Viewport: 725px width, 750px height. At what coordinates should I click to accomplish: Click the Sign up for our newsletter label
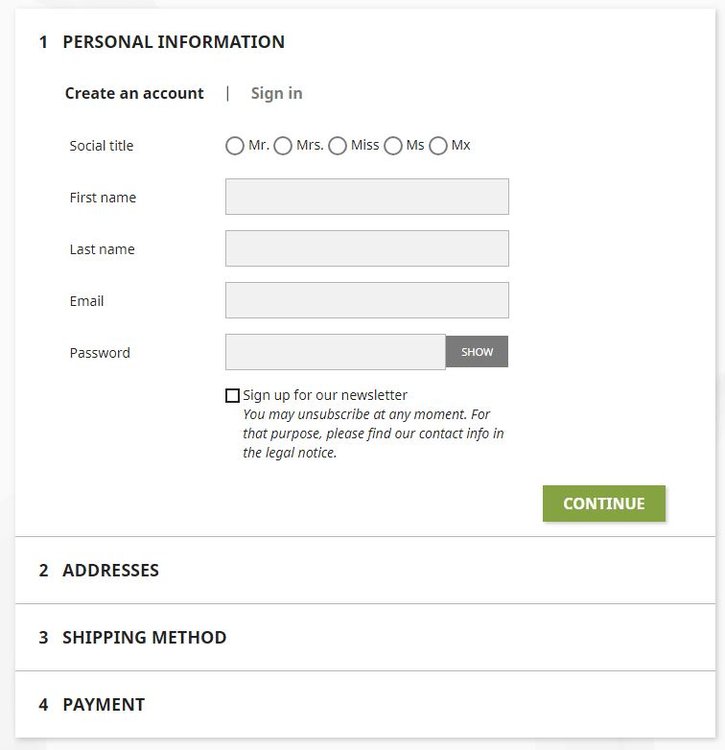(x=325, y=395)
